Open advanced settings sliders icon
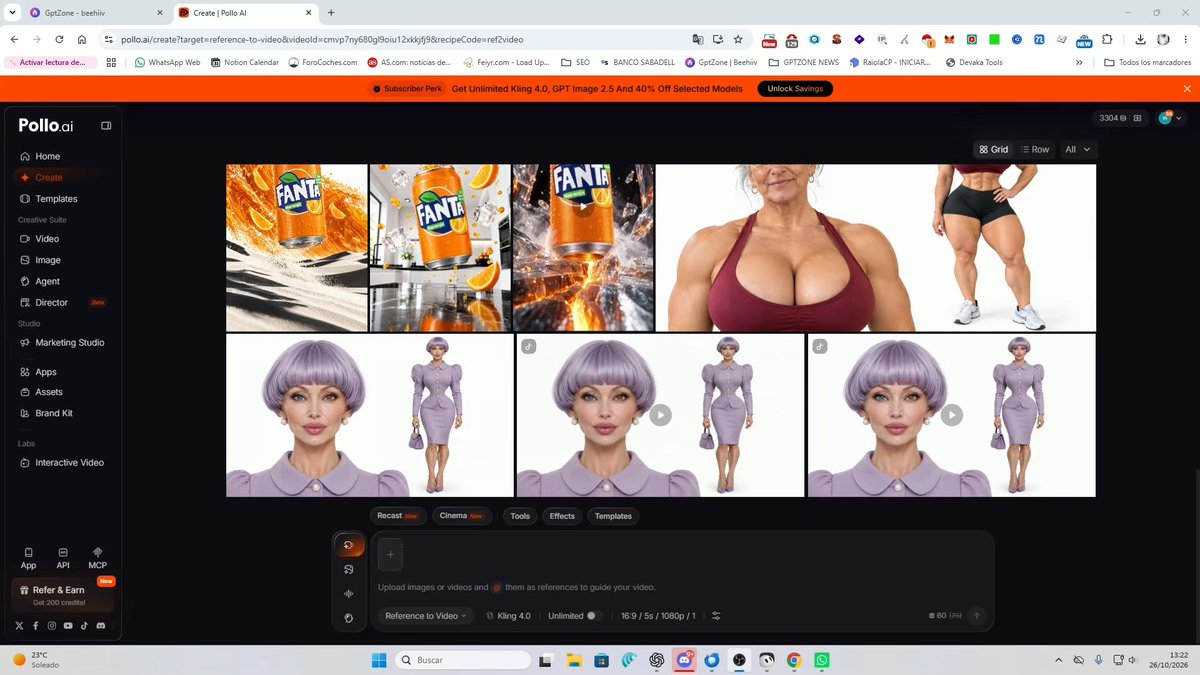 click(716, 616)
